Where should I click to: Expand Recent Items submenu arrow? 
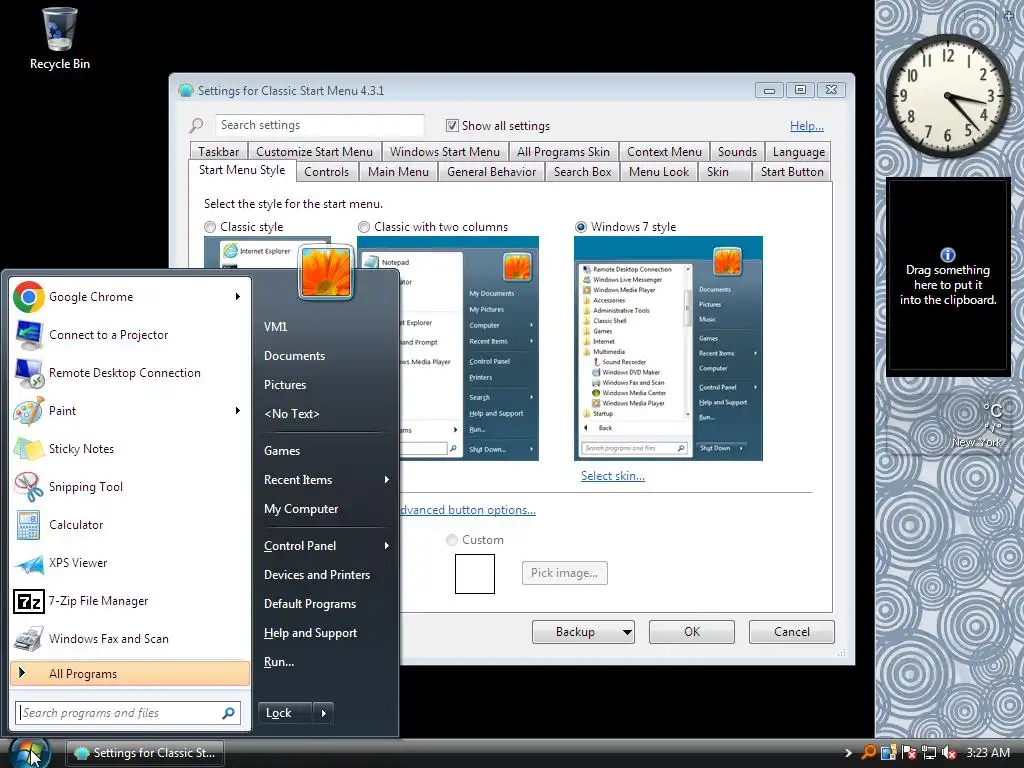click(x=387, y=479)
